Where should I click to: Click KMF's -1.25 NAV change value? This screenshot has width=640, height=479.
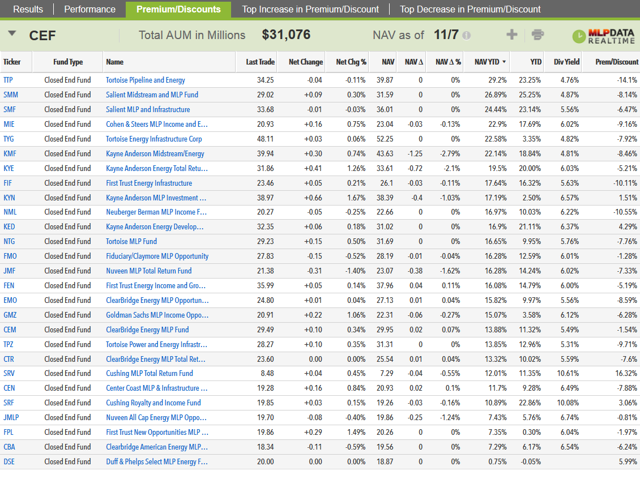415,153
